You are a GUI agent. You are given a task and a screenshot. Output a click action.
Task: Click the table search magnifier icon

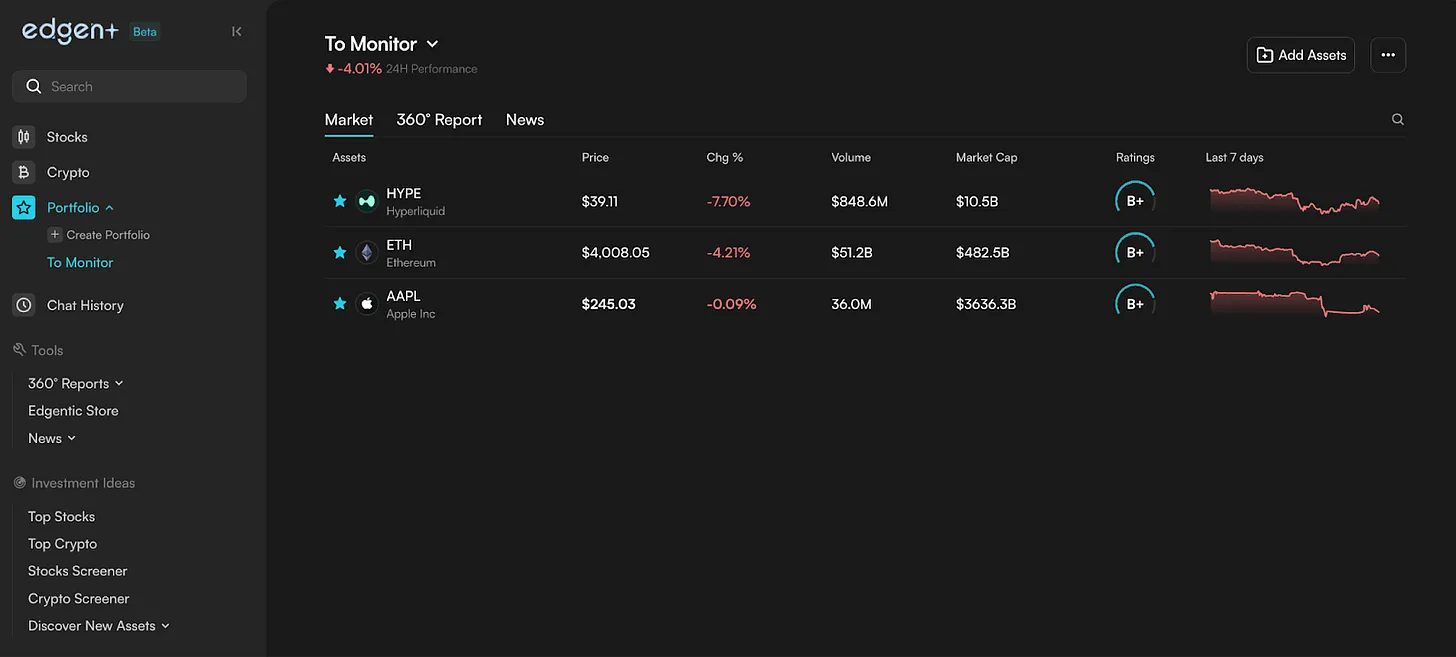(1397, 120)
